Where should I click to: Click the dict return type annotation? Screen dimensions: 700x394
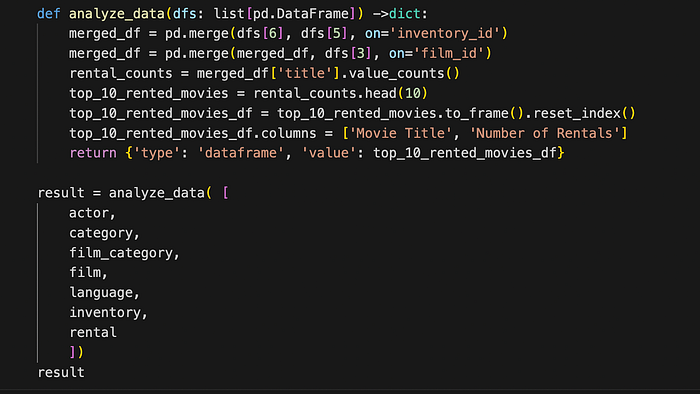405,14
